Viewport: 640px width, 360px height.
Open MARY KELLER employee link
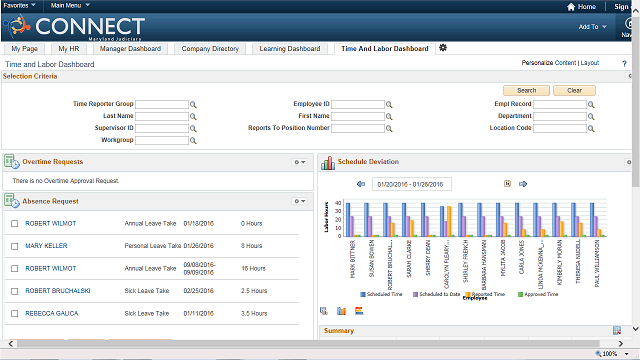[x=46, y=246]
